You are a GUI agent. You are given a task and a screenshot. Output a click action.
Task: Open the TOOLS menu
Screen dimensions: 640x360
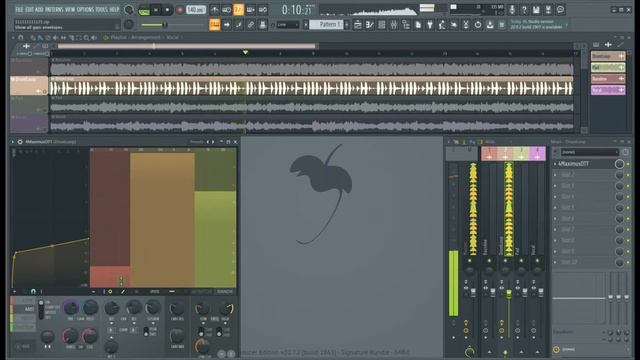point(101,9)
